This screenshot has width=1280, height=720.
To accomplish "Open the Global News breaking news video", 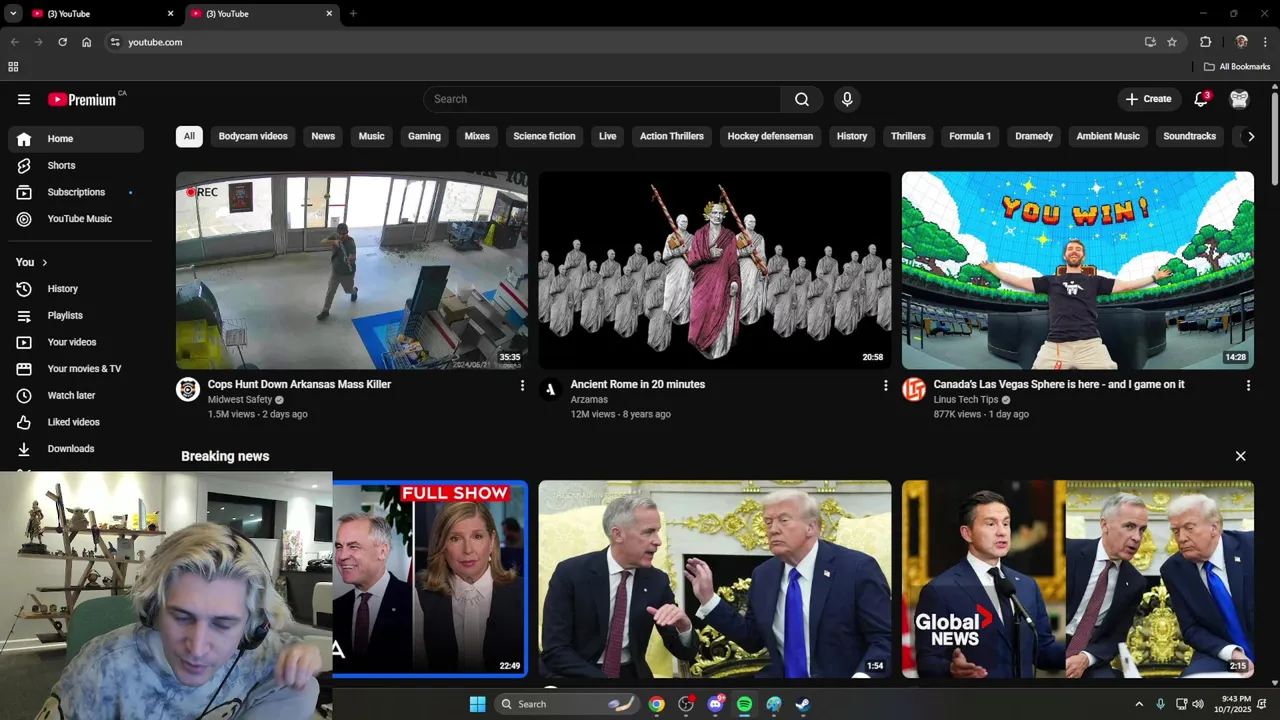I will coord(1078,579).
